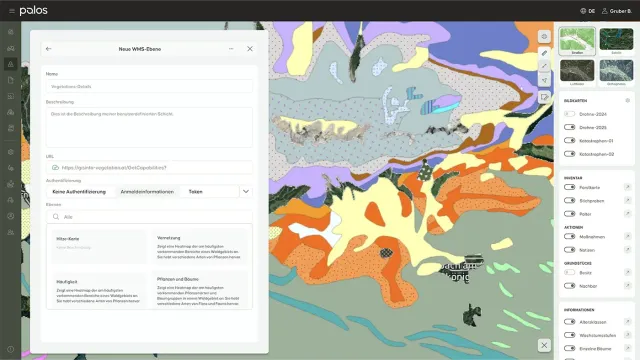Viewport: 640px width, 360px height.
Task: Toggle the Drohne-2024 image layer
Action: (x=569, y=114)
